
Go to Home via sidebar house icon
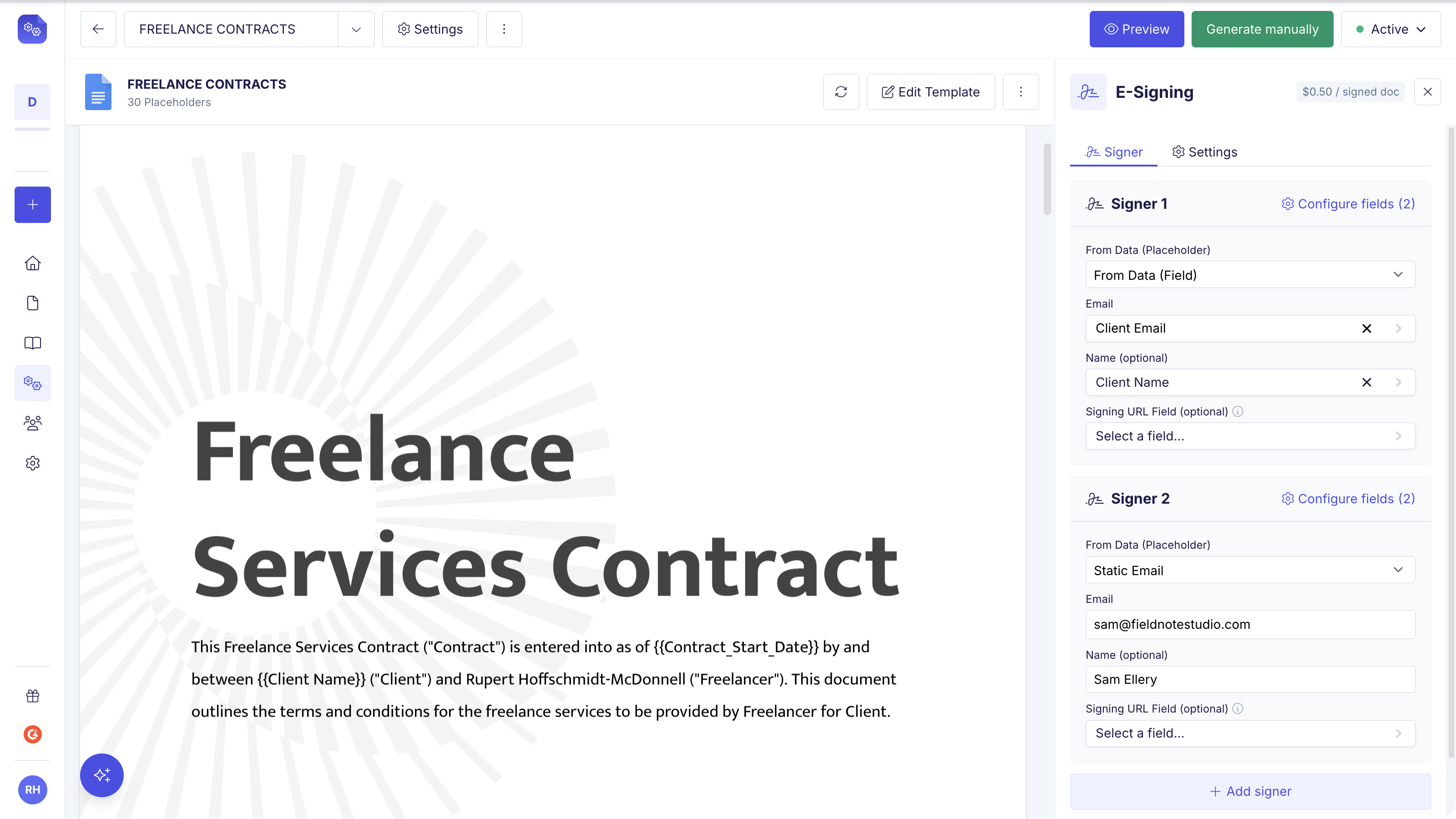click(x=32, y=263)
